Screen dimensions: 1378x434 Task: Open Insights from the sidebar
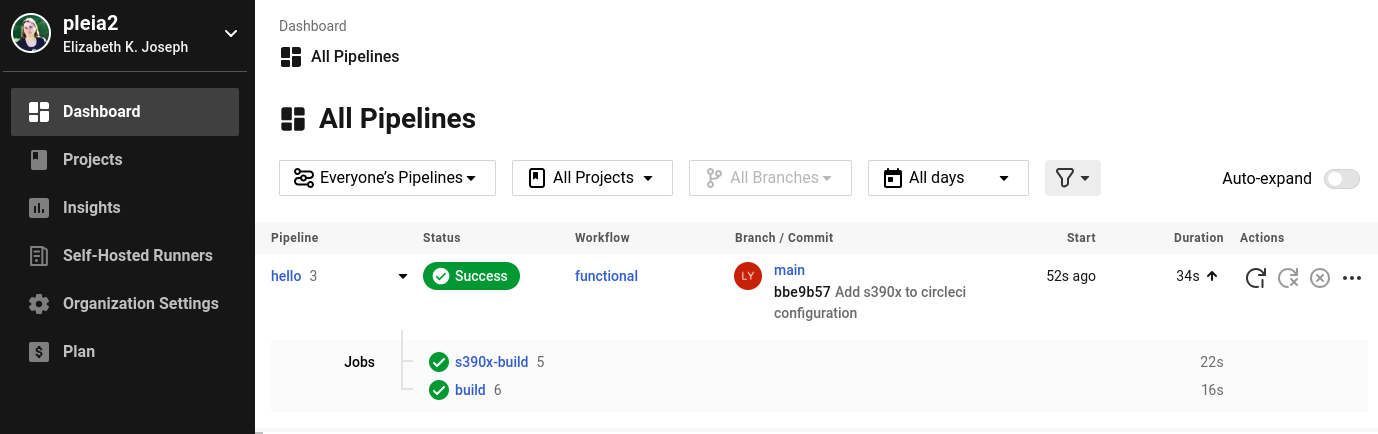pyautogui.click(x=91, y=208)
